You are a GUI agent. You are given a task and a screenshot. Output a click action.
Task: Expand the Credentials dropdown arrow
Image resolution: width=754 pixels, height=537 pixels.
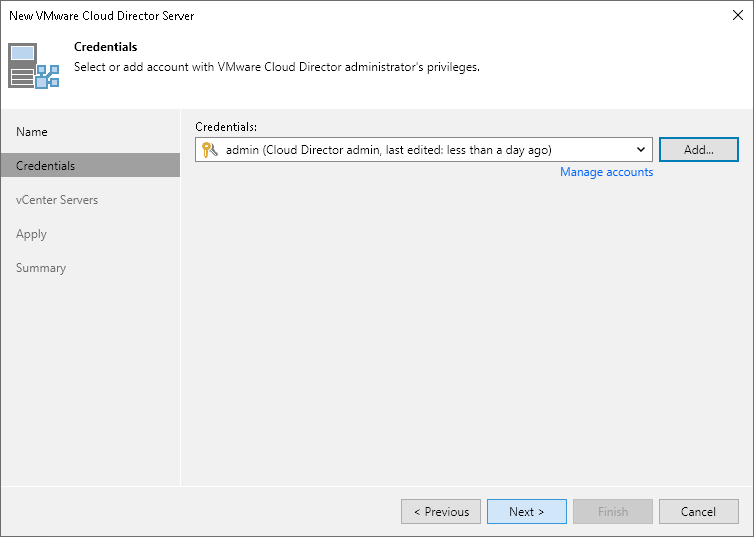coord(641,150)
